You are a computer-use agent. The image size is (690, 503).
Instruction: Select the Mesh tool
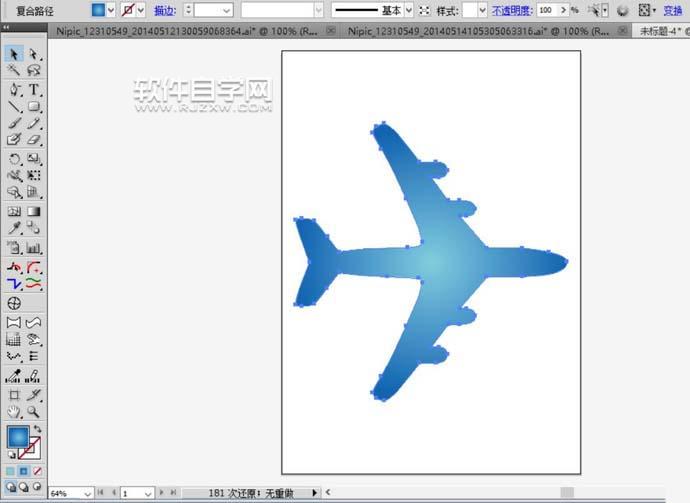pyautogui.click(x=14, y=212)
